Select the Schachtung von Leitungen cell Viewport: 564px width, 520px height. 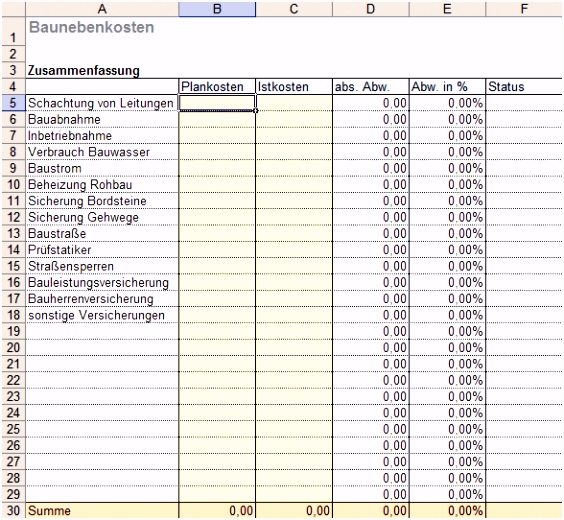tap(102, 103)
